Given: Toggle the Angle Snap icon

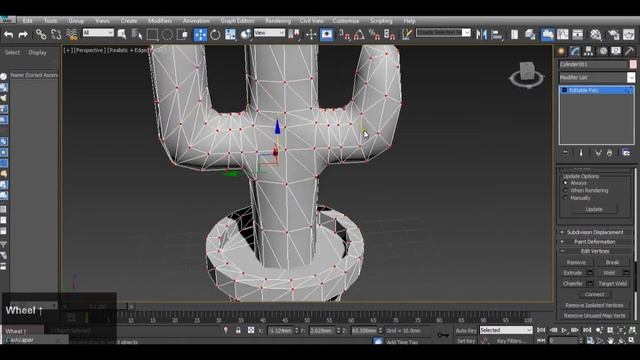Looking at the screenshot, I should click(x=359, y=35).
